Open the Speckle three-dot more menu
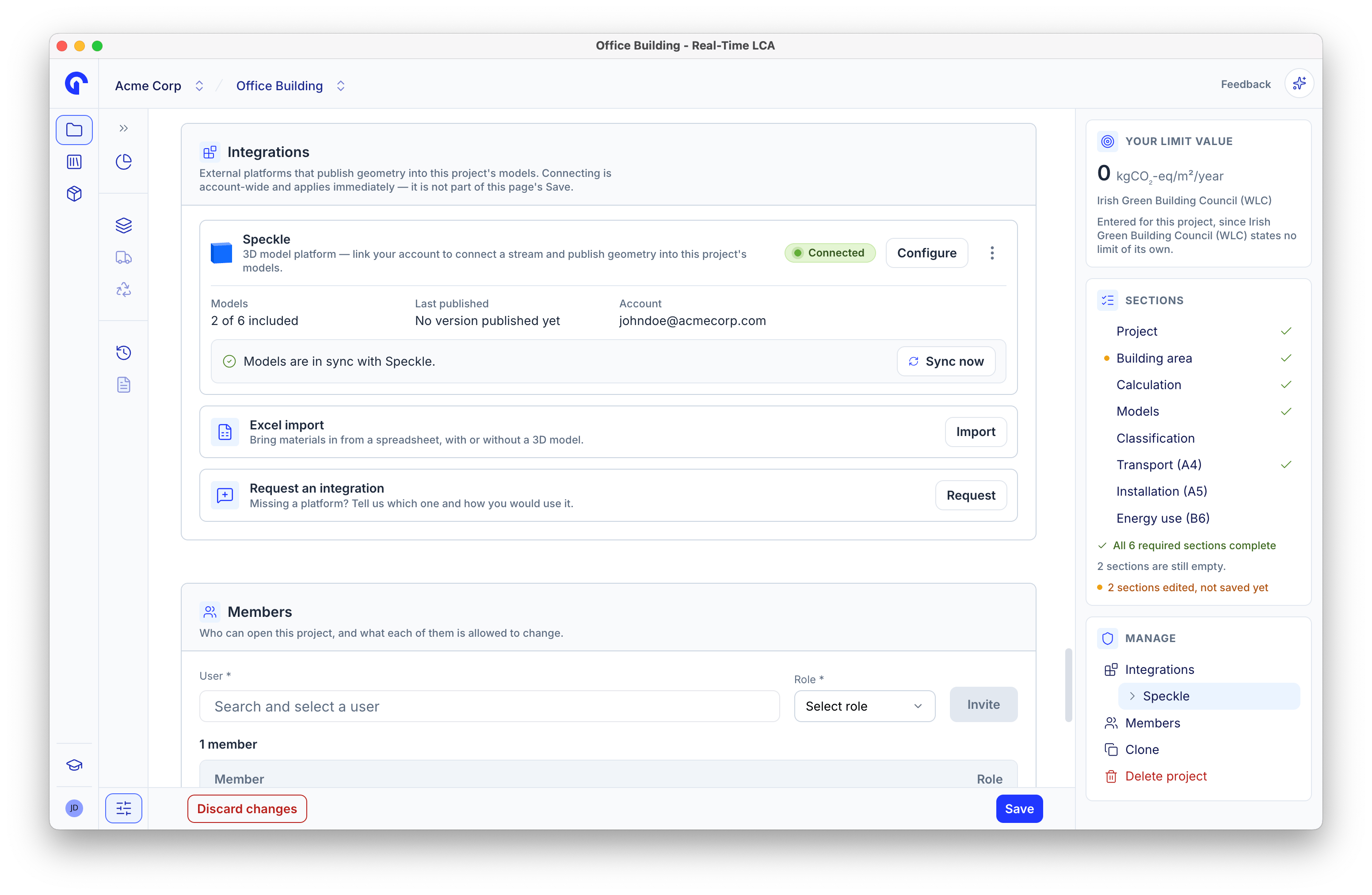The height and width of the screenshot is (895, 1372). [992, 252]
